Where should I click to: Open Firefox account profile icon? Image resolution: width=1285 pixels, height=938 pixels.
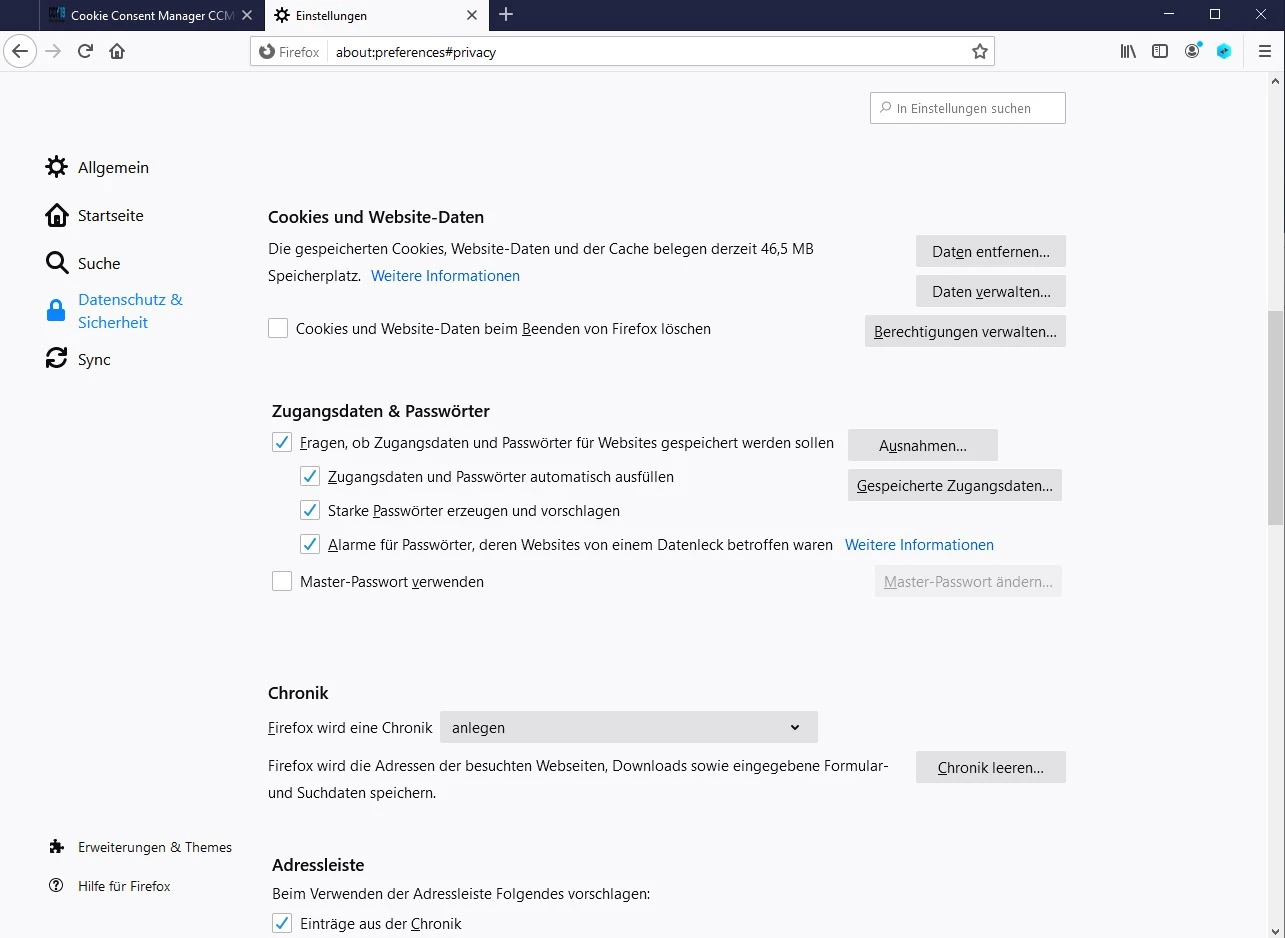1192,51
